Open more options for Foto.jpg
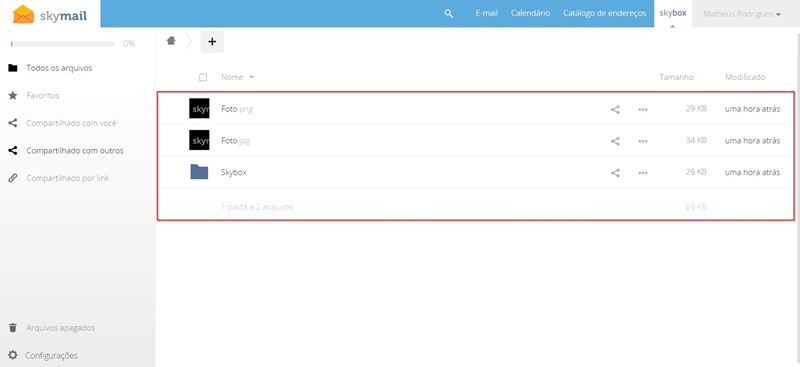Screen dimensions: 800x367 pos(643,141)
